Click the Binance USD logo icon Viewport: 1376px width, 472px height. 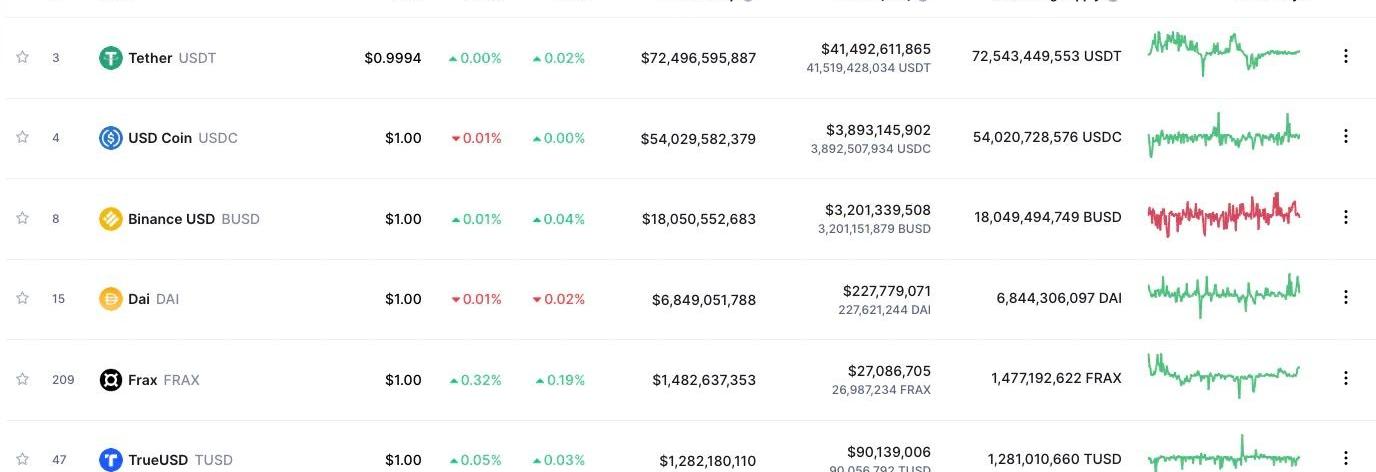(110, 219)
